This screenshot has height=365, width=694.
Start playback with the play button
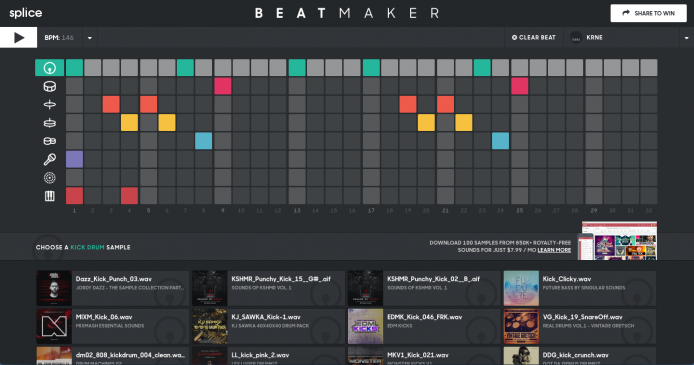pos(19,38)
